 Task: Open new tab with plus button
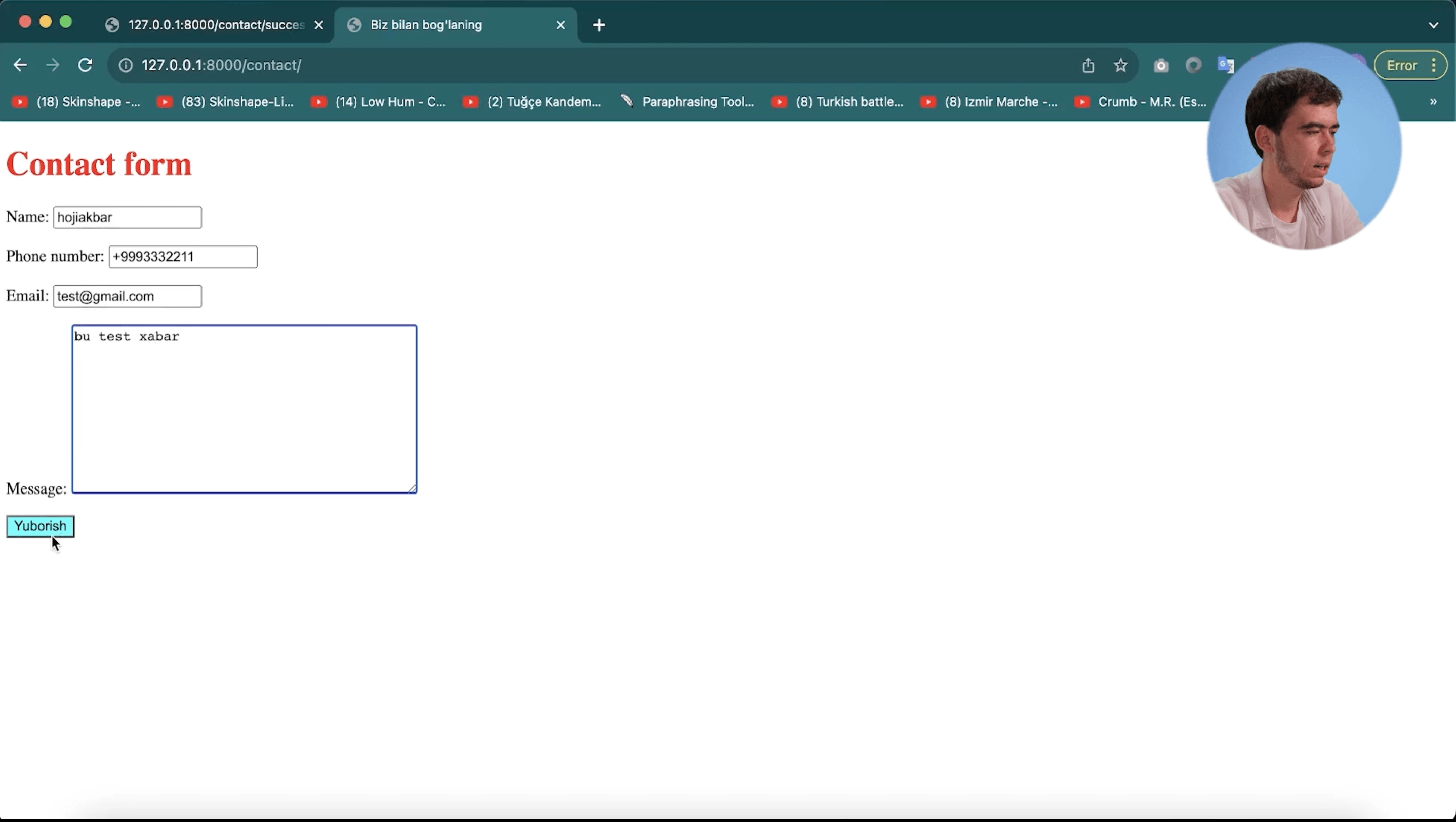coord(599,25)
